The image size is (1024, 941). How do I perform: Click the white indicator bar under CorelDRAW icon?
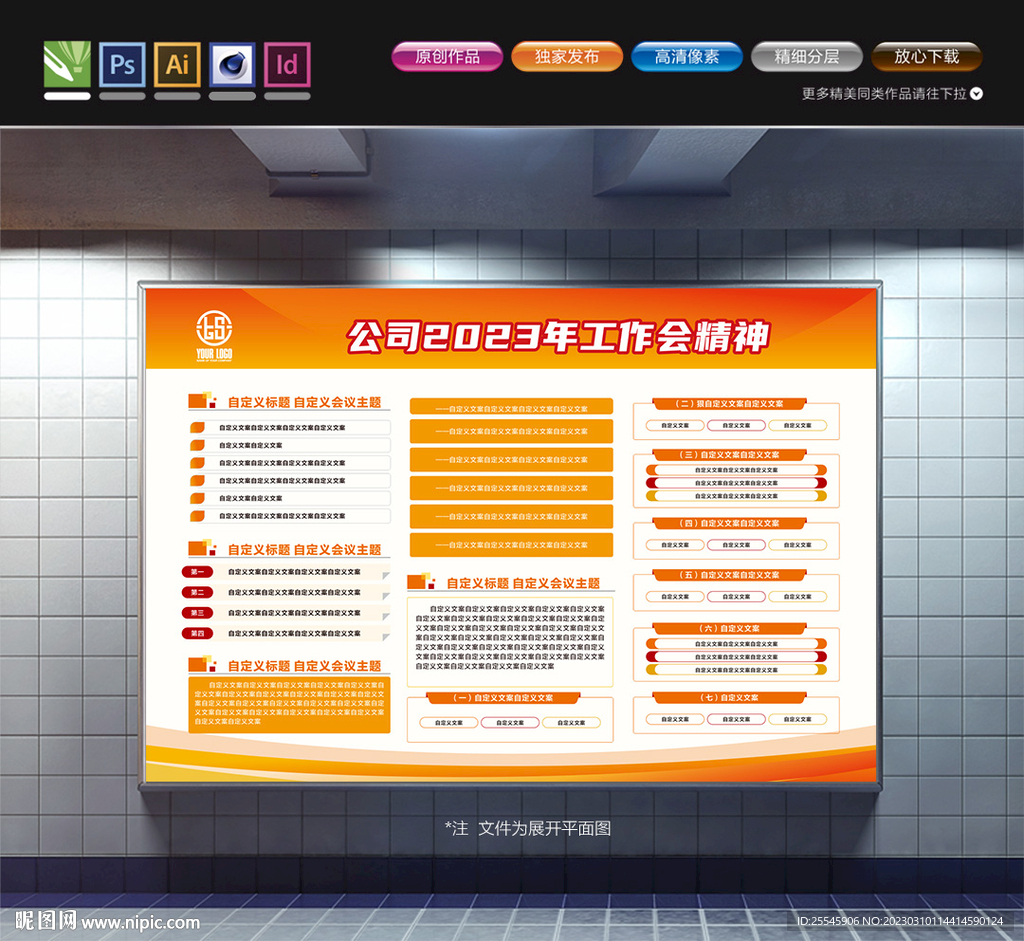(67, 96)
